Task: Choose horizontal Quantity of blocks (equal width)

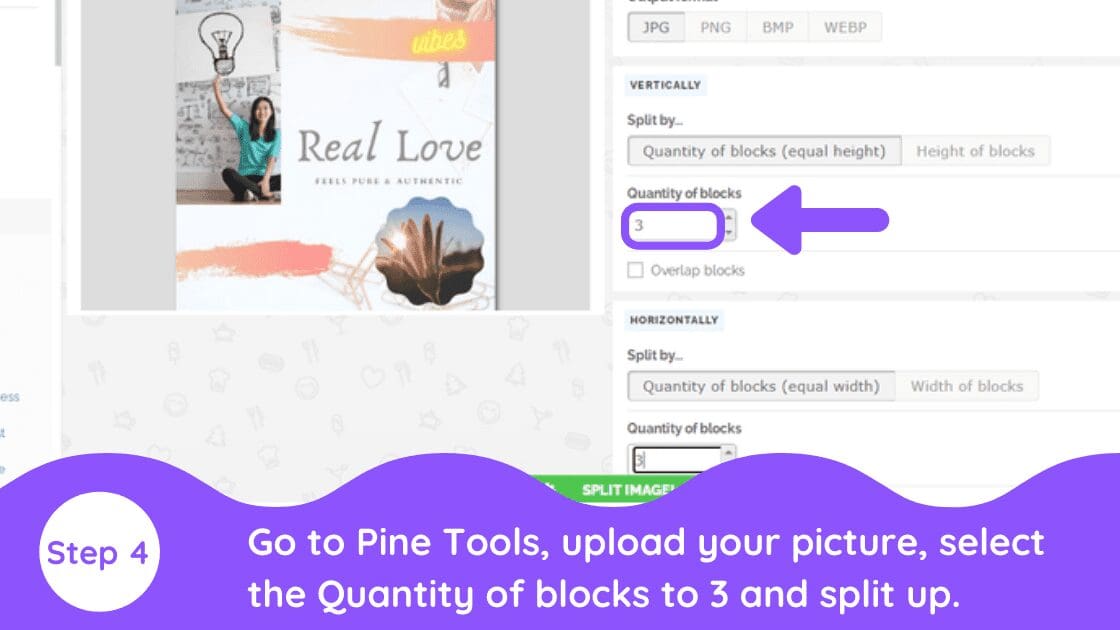Action: (761, 386)
